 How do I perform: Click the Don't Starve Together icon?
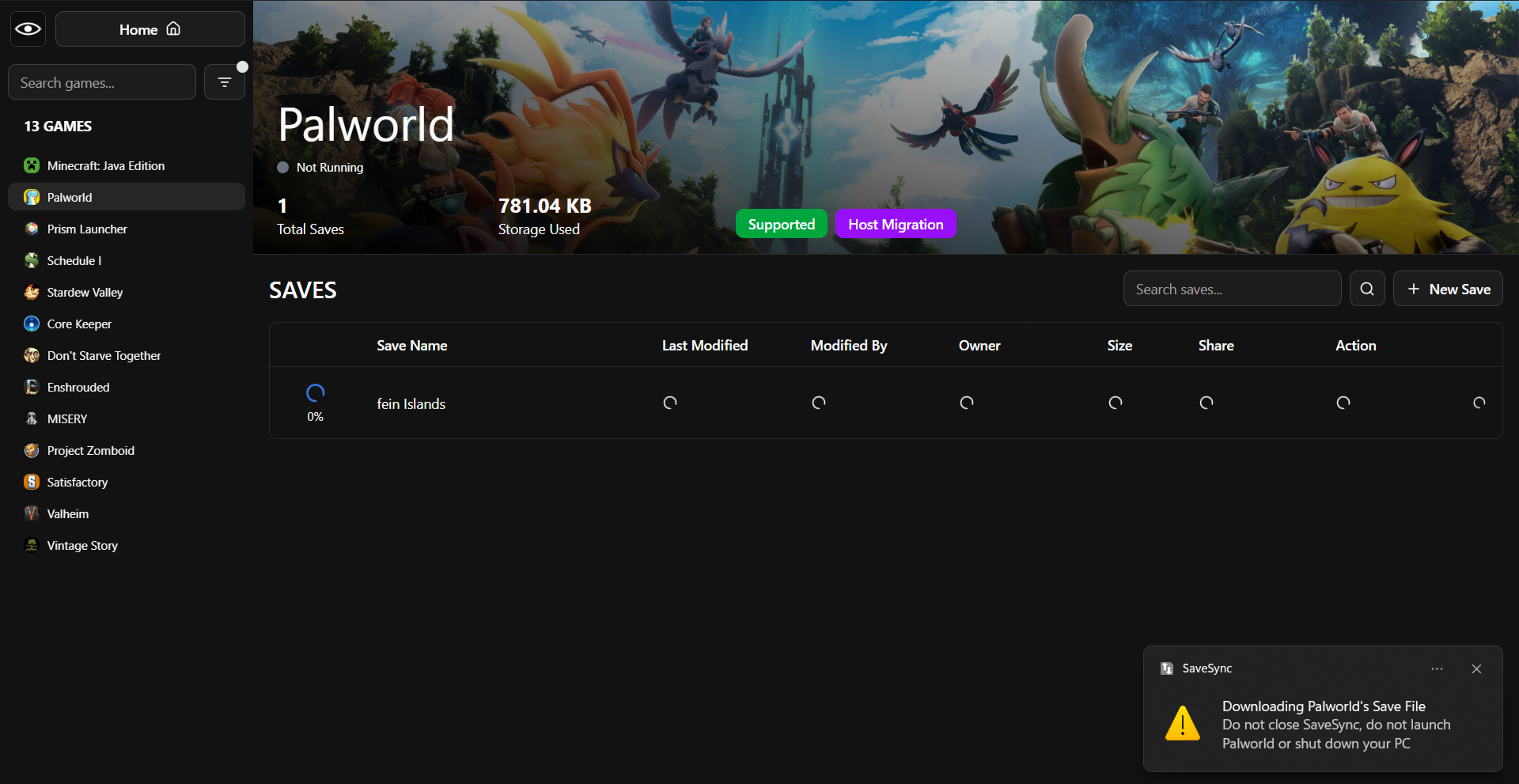pos(32,355)
